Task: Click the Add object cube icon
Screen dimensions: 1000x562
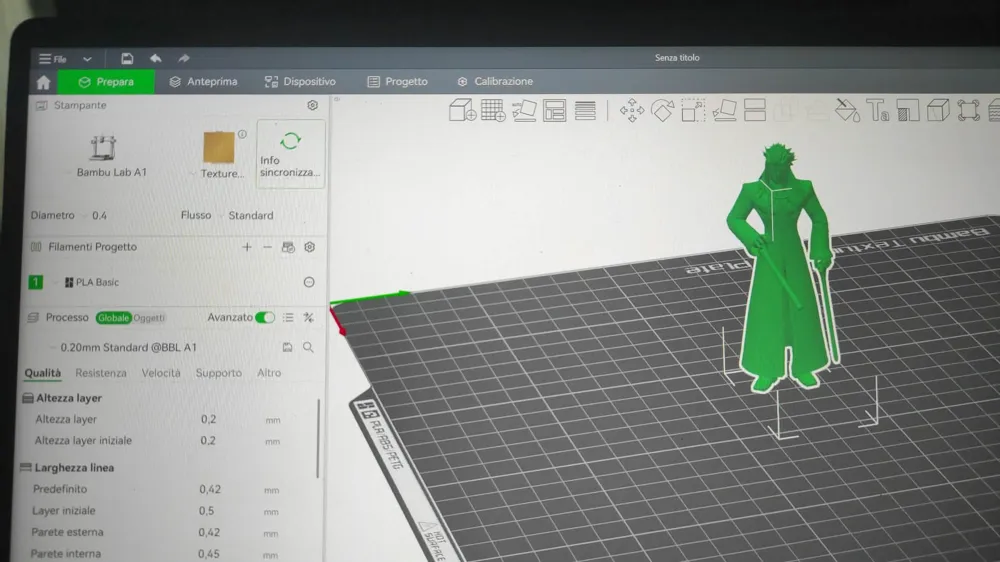Action: coord(462,110)
